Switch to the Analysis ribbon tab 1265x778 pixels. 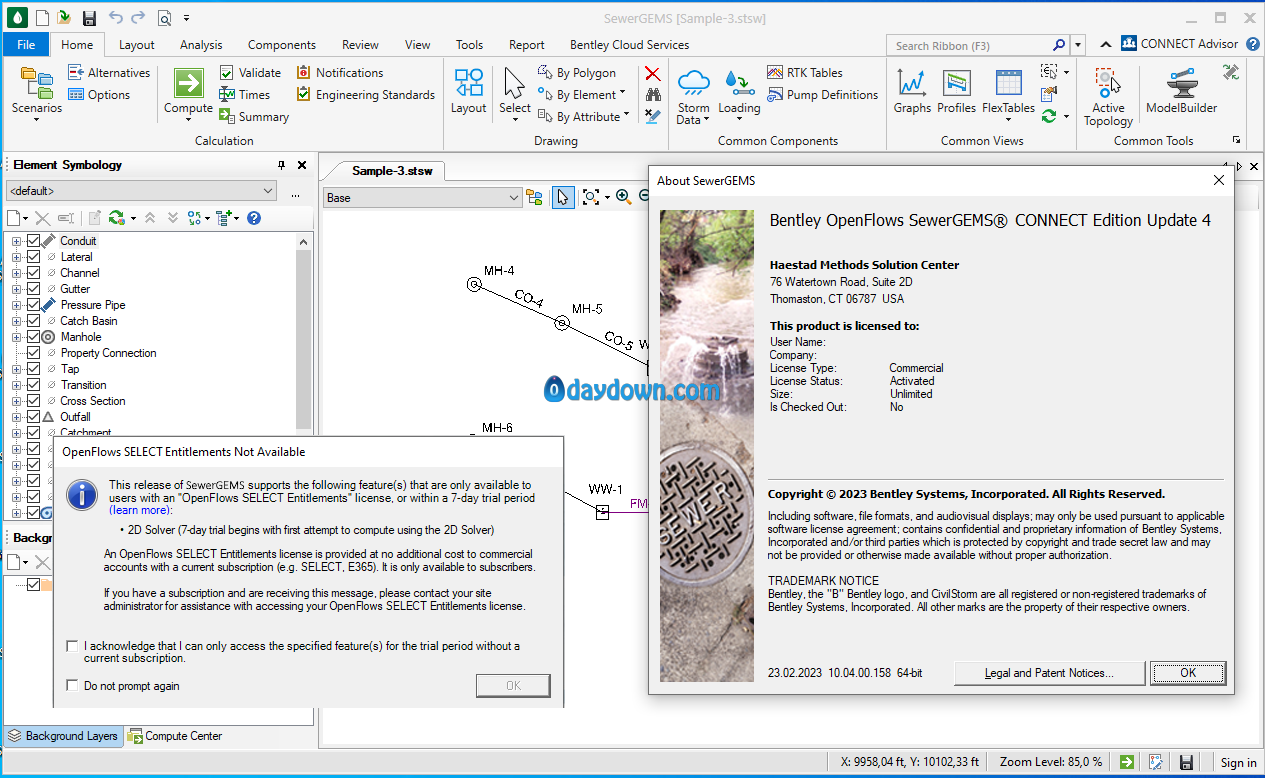point(201,45)
